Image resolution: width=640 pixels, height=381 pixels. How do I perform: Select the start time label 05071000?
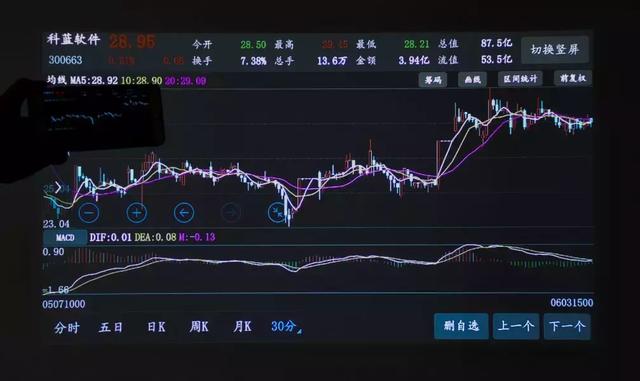coord(64,304)
